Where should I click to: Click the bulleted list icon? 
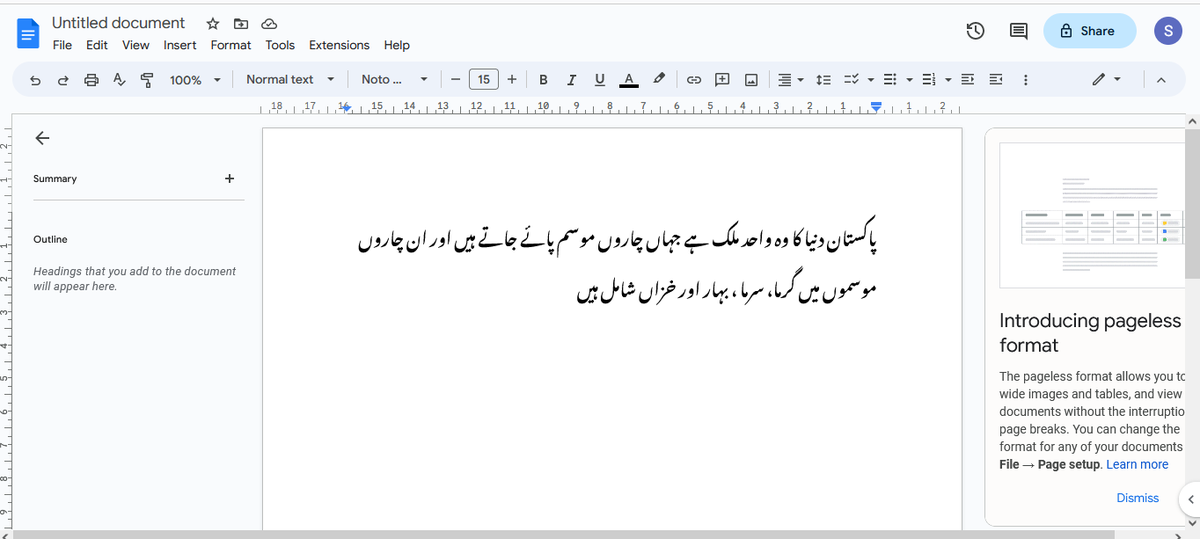pyautogui.click(x=892, y=80)
